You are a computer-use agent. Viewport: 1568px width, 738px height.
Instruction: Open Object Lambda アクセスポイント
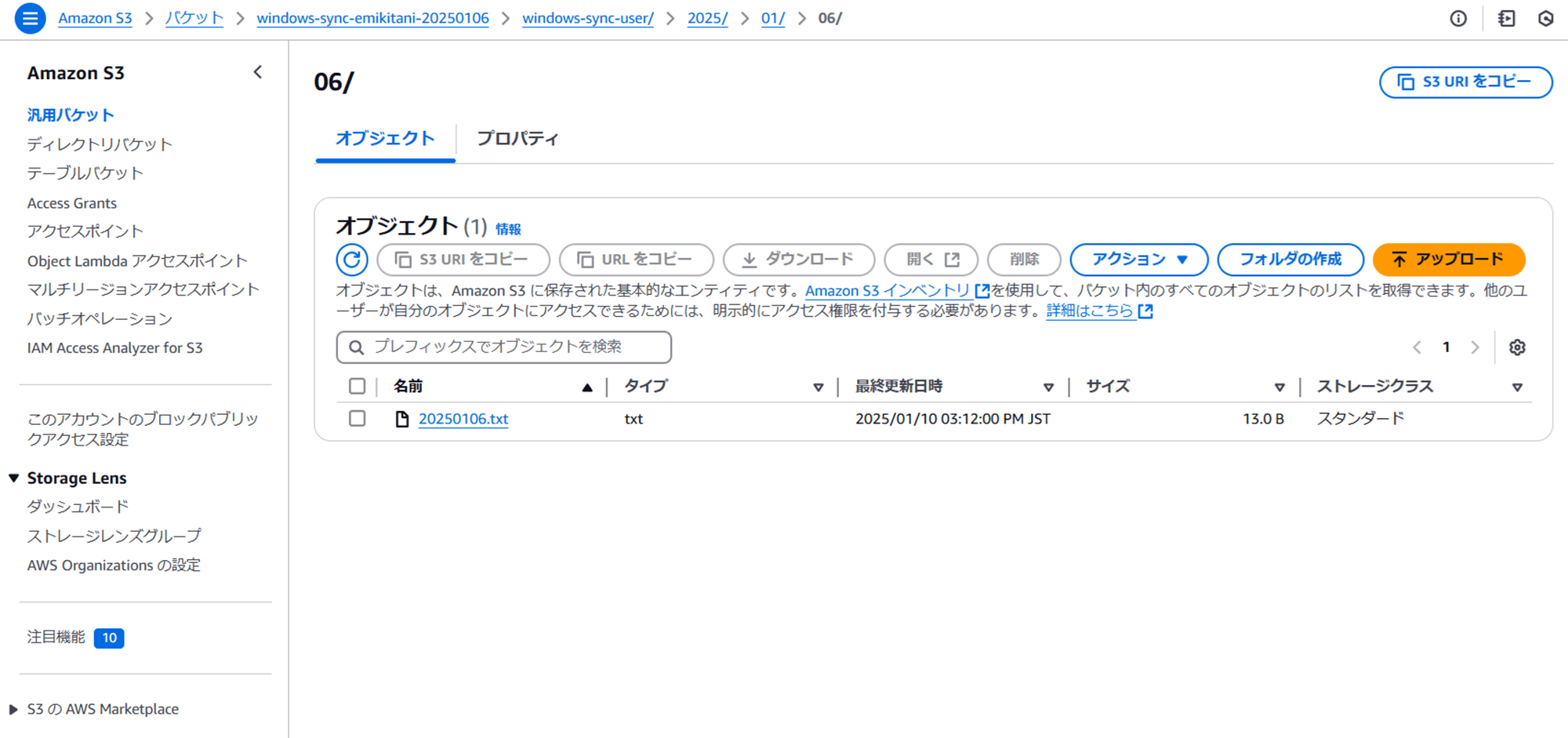(137, 261)
